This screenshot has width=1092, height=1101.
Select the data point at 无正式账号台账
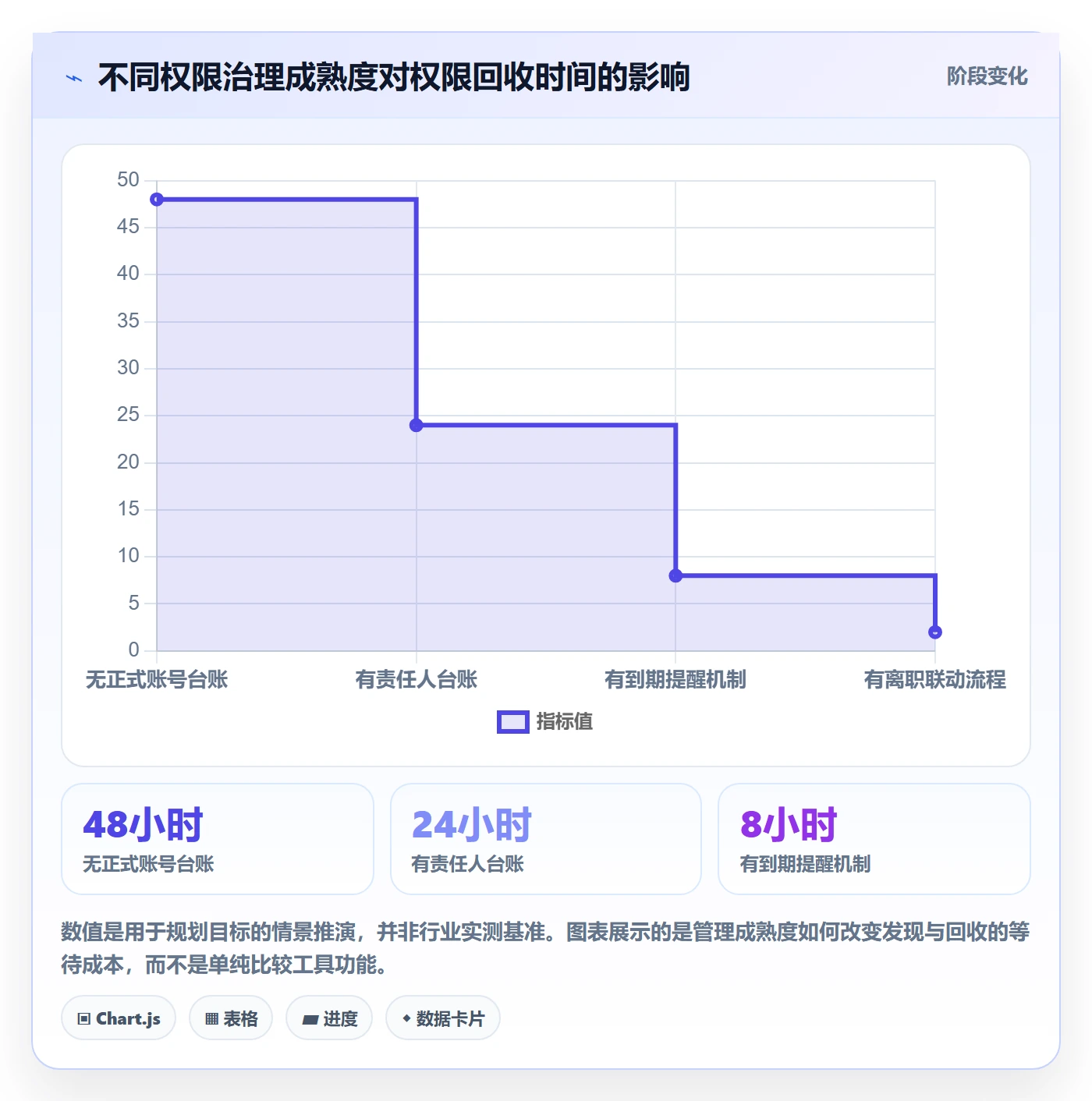157,200
